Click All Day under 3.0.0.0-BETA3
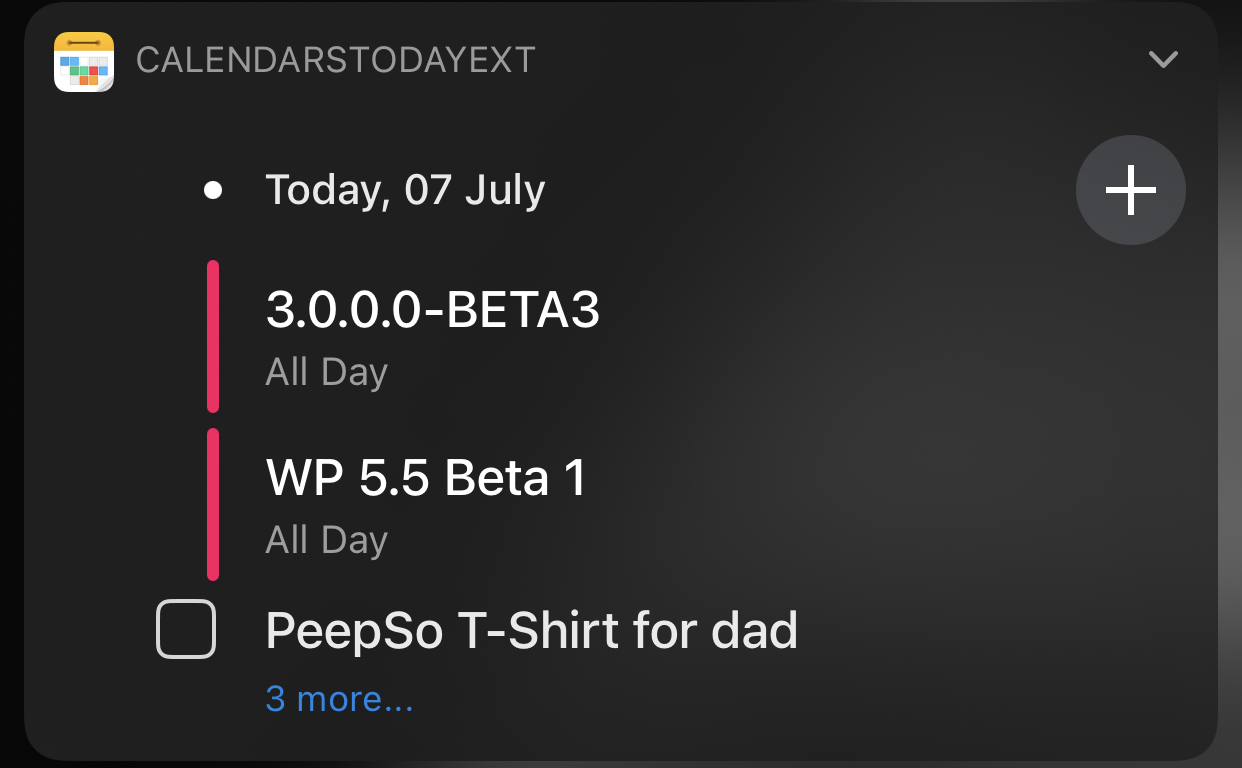Viewport: 1242px width, 768px height. point(326,372)
